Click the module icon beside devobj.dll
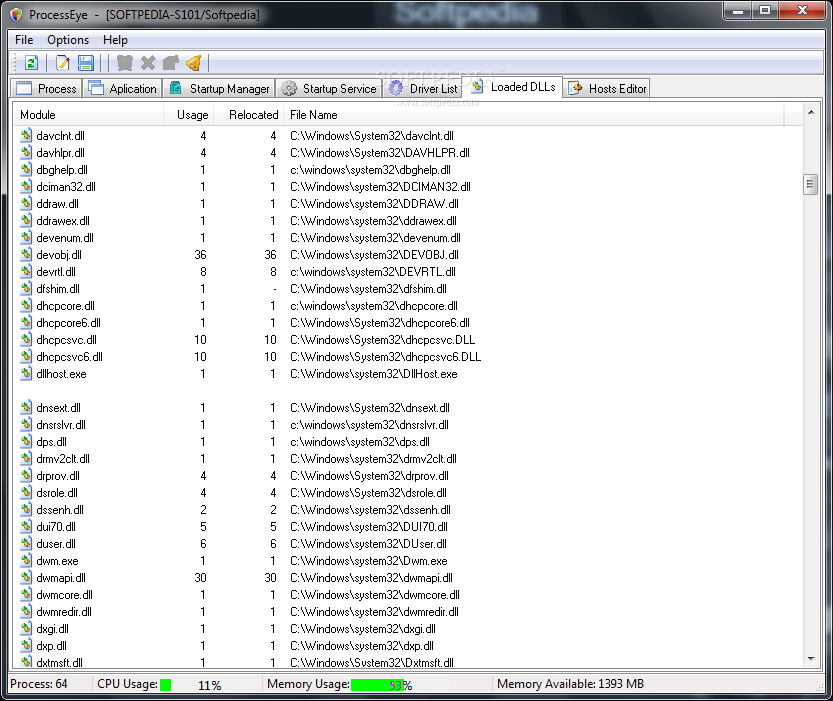This screenshot has height=701, width=833. point(26,254)
